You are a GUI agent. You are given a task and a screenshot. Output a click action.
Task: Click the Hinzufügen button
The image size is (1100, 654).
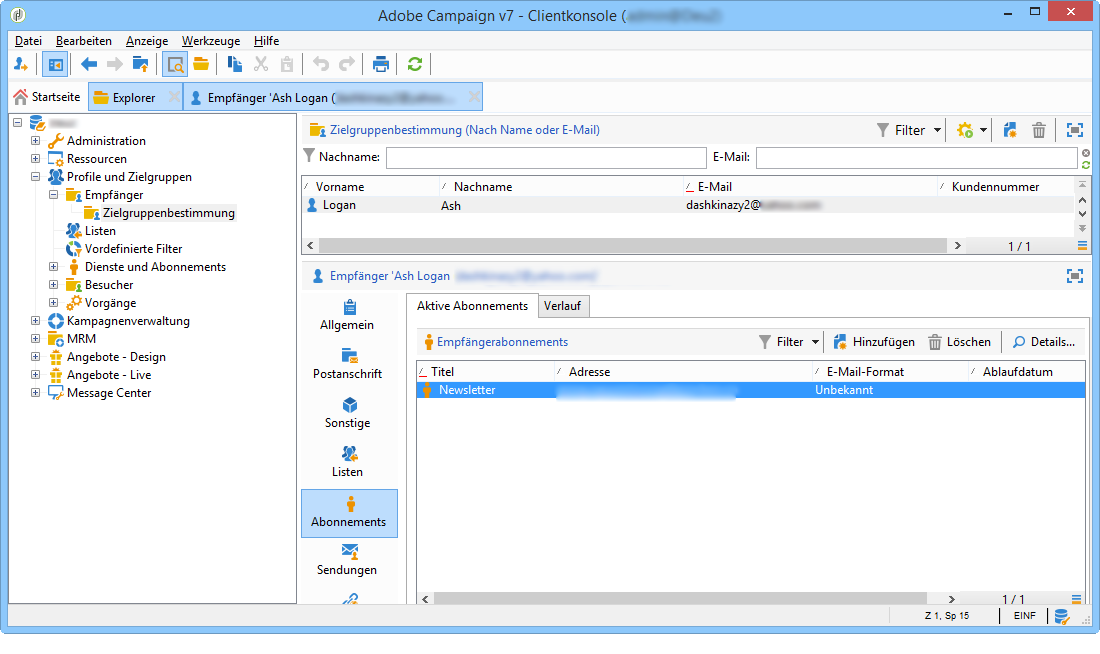coord(874,342)
